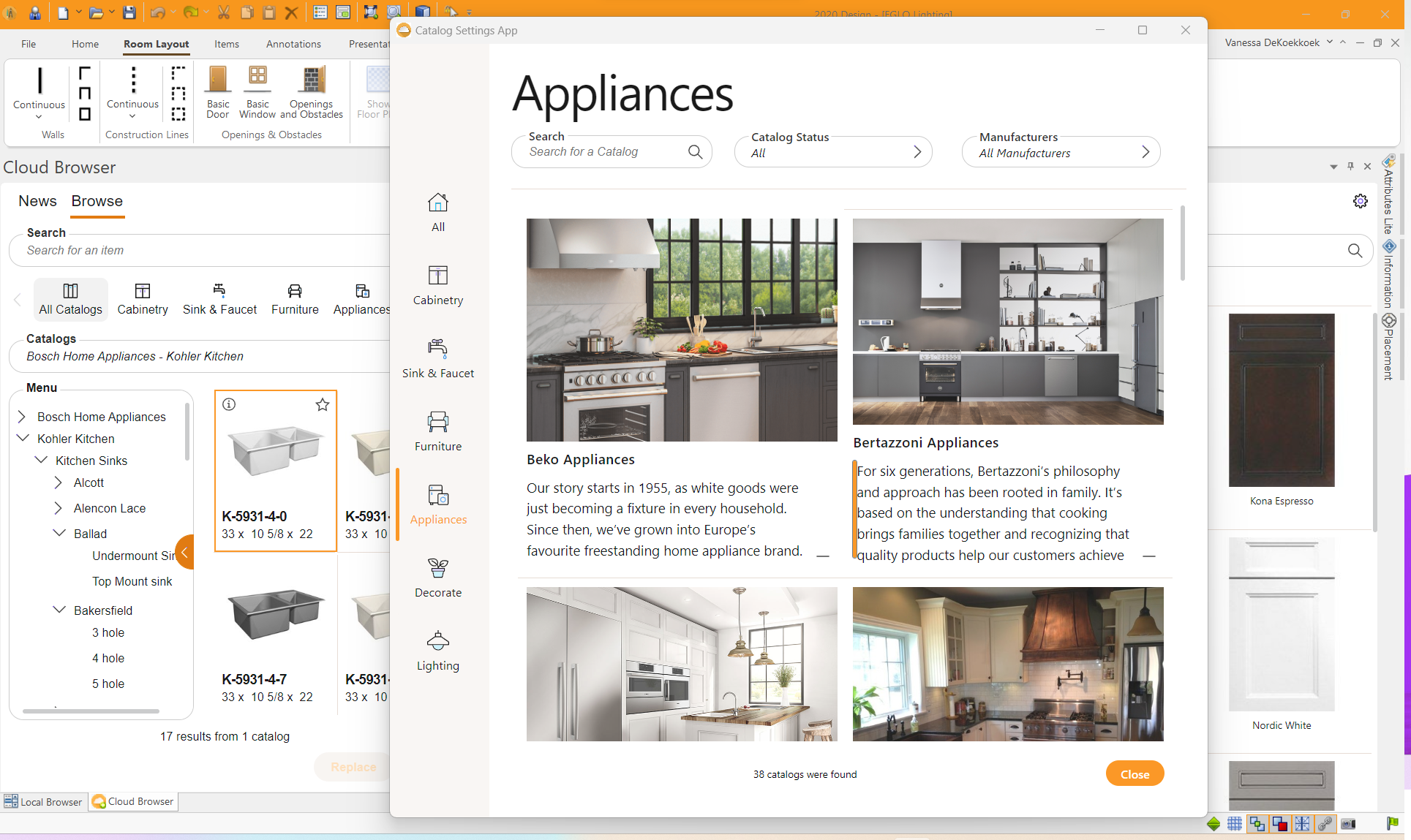Click the info icon on item K-5931-4-0
Screen dimensions: 1411x840
click(229, 404)
